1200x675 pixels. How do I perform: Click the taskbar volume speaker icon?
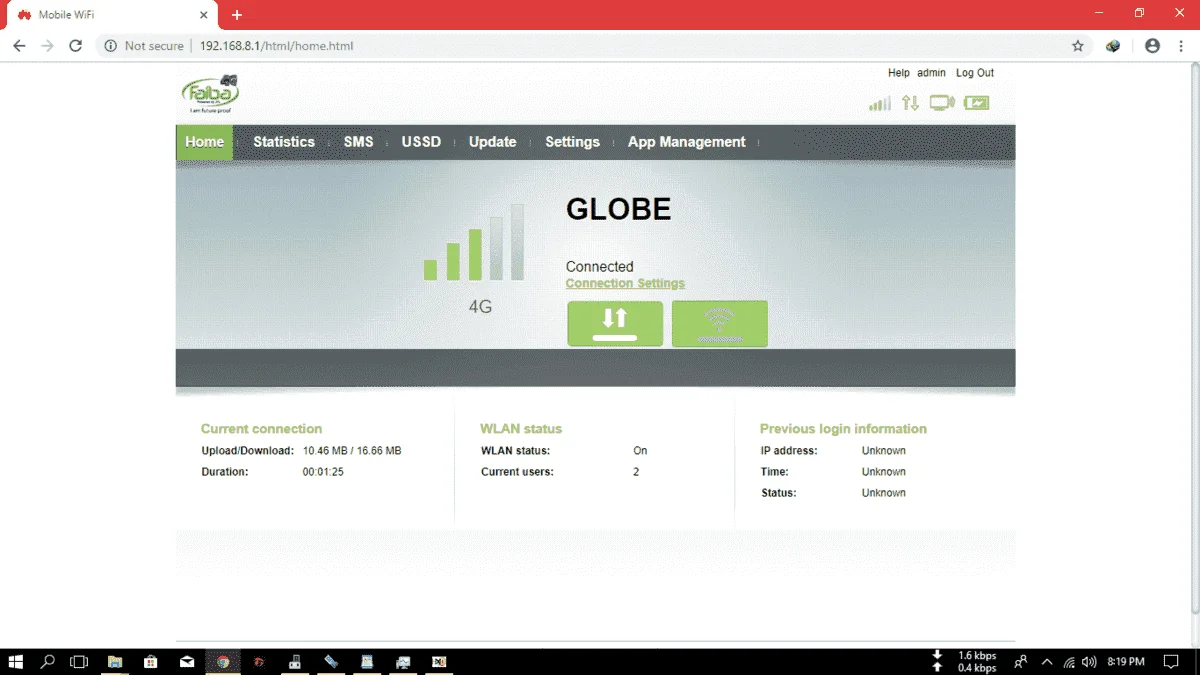1089,661
